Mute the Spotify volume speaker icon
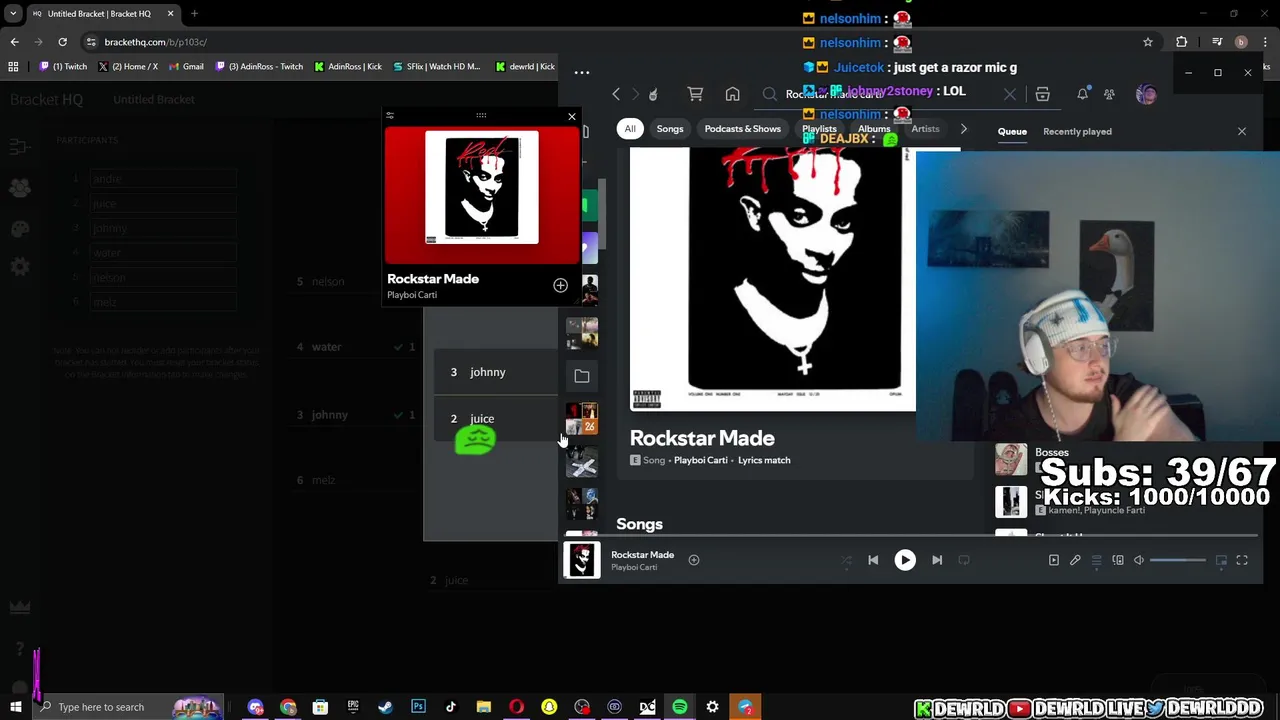Viewport: 1280px width, 720px height. click(1139, 560)
